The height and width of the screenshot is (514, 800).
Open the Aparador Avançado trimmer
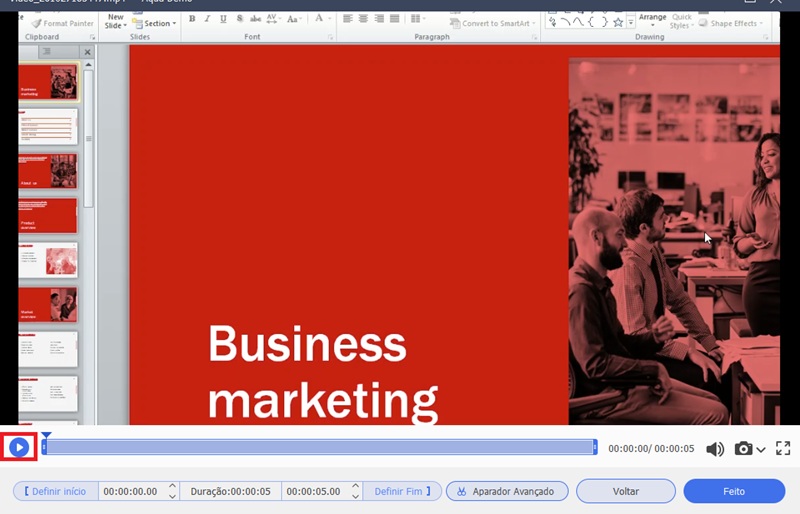(x=507, y=491)
